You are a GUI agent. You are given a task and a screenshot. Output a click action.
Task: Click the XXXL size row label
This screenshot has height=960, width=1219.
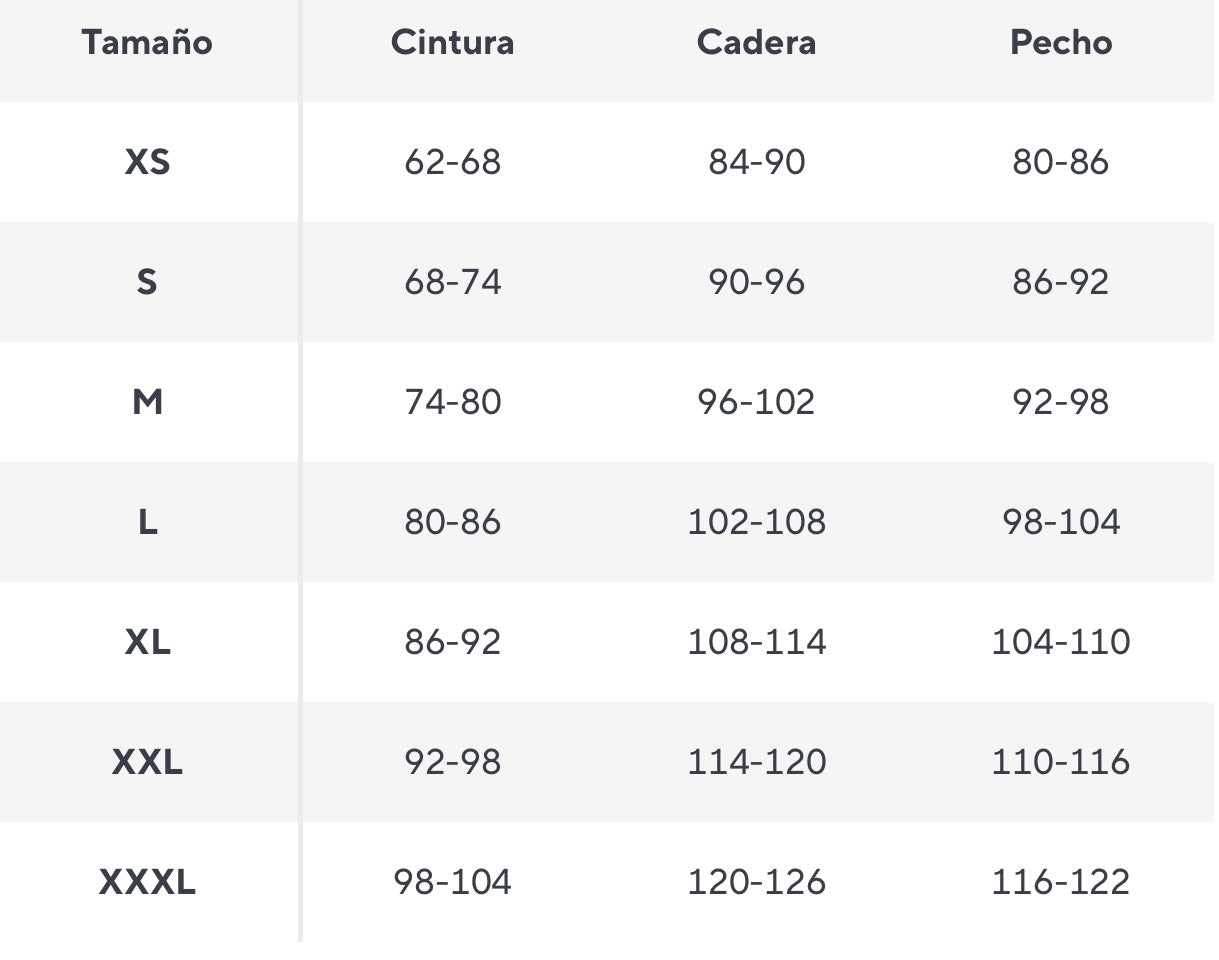point(147,882)
